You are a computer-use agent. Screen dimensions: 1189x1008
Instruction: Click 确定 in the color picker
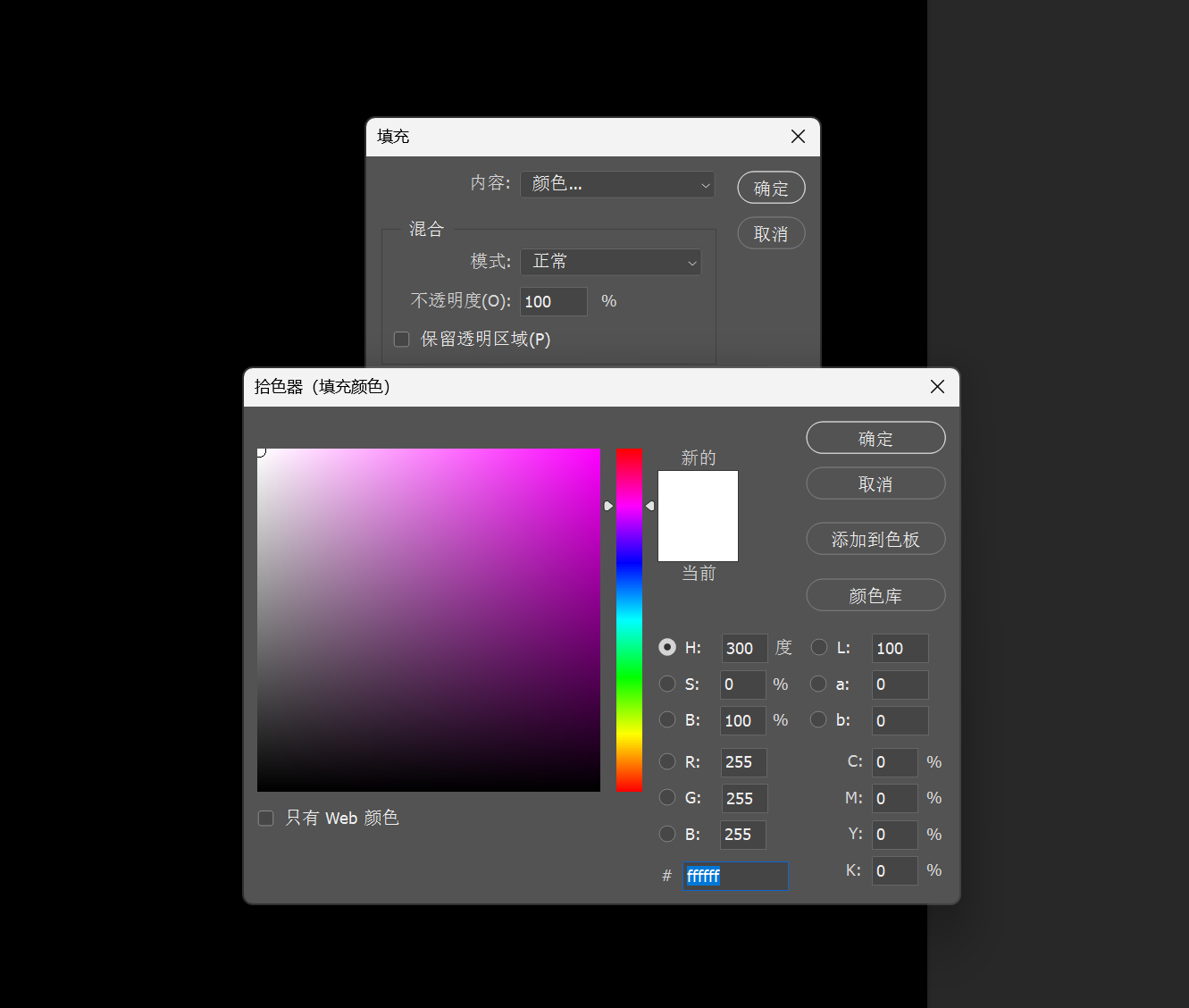coord(875,438)
